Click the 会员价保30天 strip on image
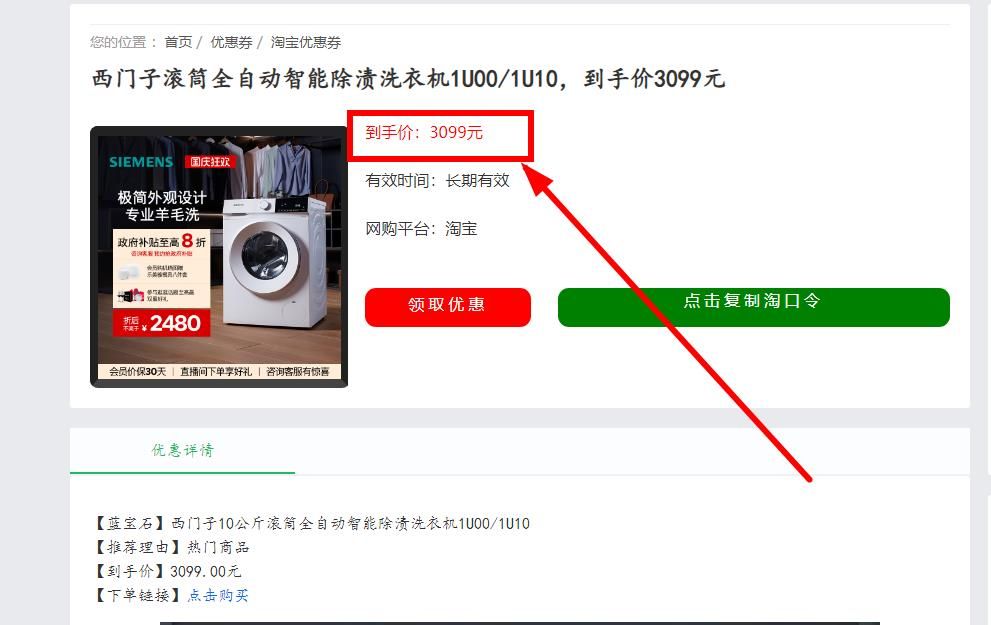991x625 pixels. 137,372
